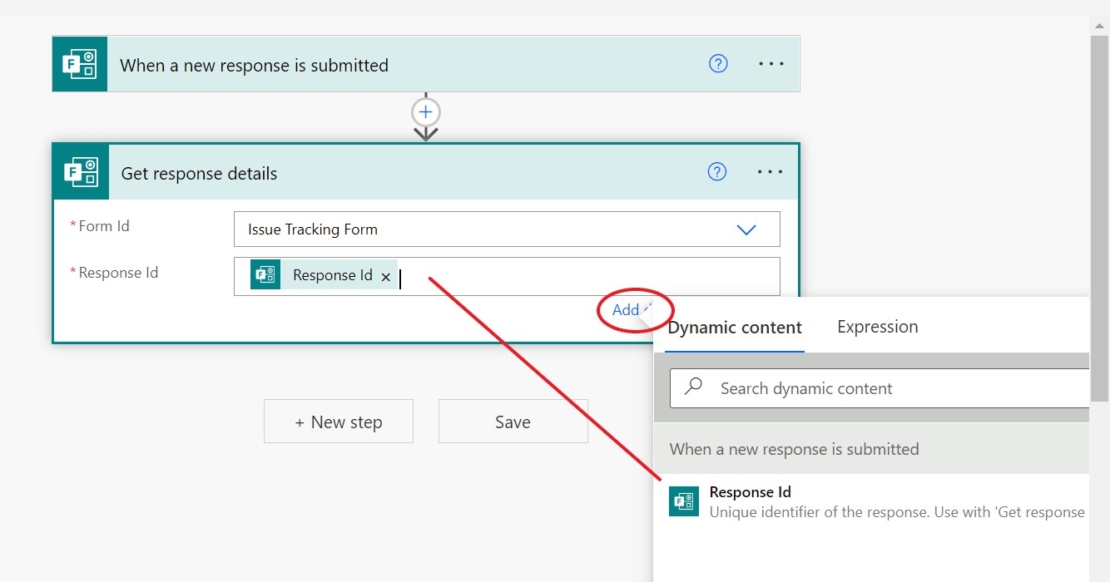Click the circled Add dynamic content link
The image size is (1110, 582).
[625, 310]
